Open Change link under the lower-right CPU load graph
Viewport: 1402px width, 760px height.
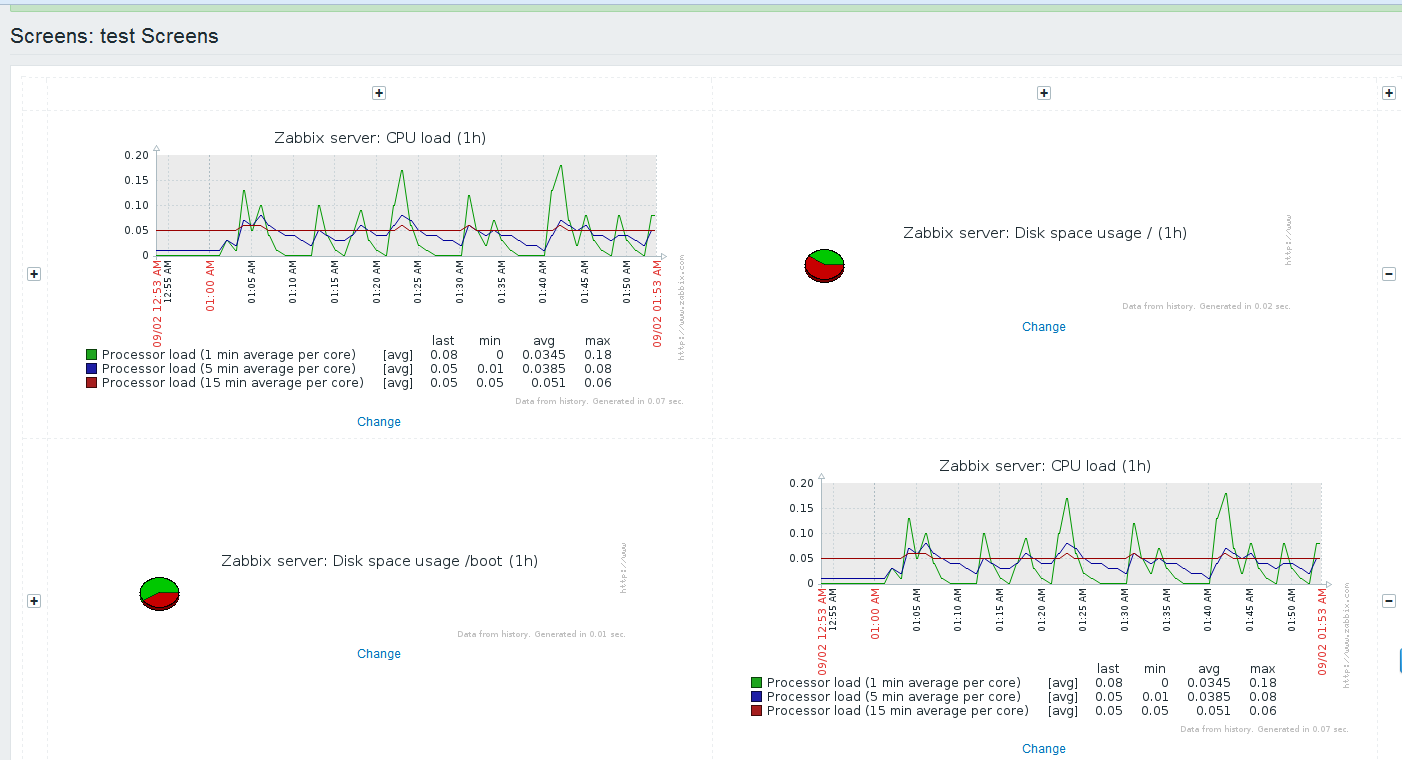[x=1044, y=749]
